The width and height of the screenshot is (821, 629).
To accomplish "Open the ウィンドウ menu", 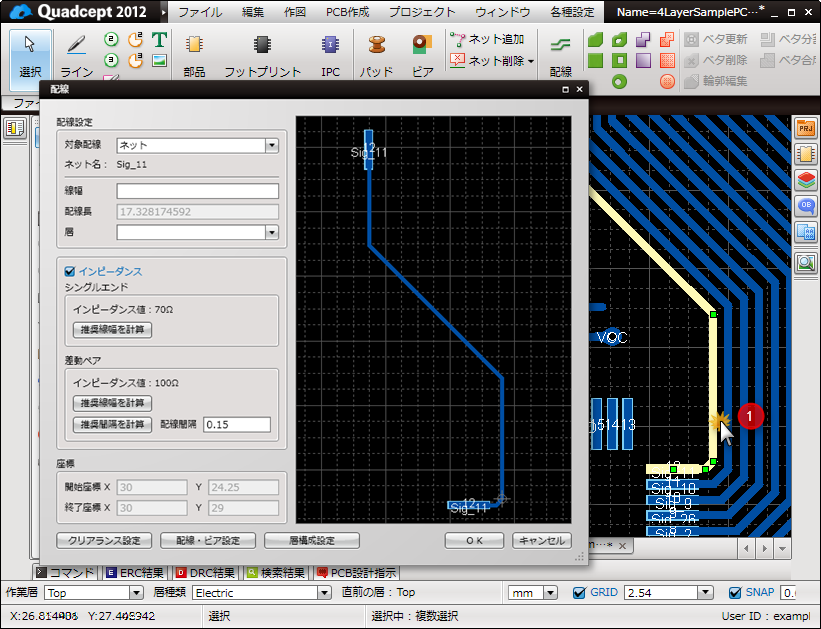I will pyautogui.click(x=502, y=12).
